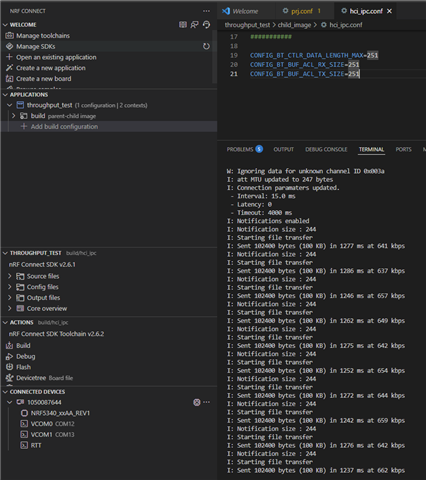Click plus icon for Add build configuration

pyautogui.click(x=24, y=127)
